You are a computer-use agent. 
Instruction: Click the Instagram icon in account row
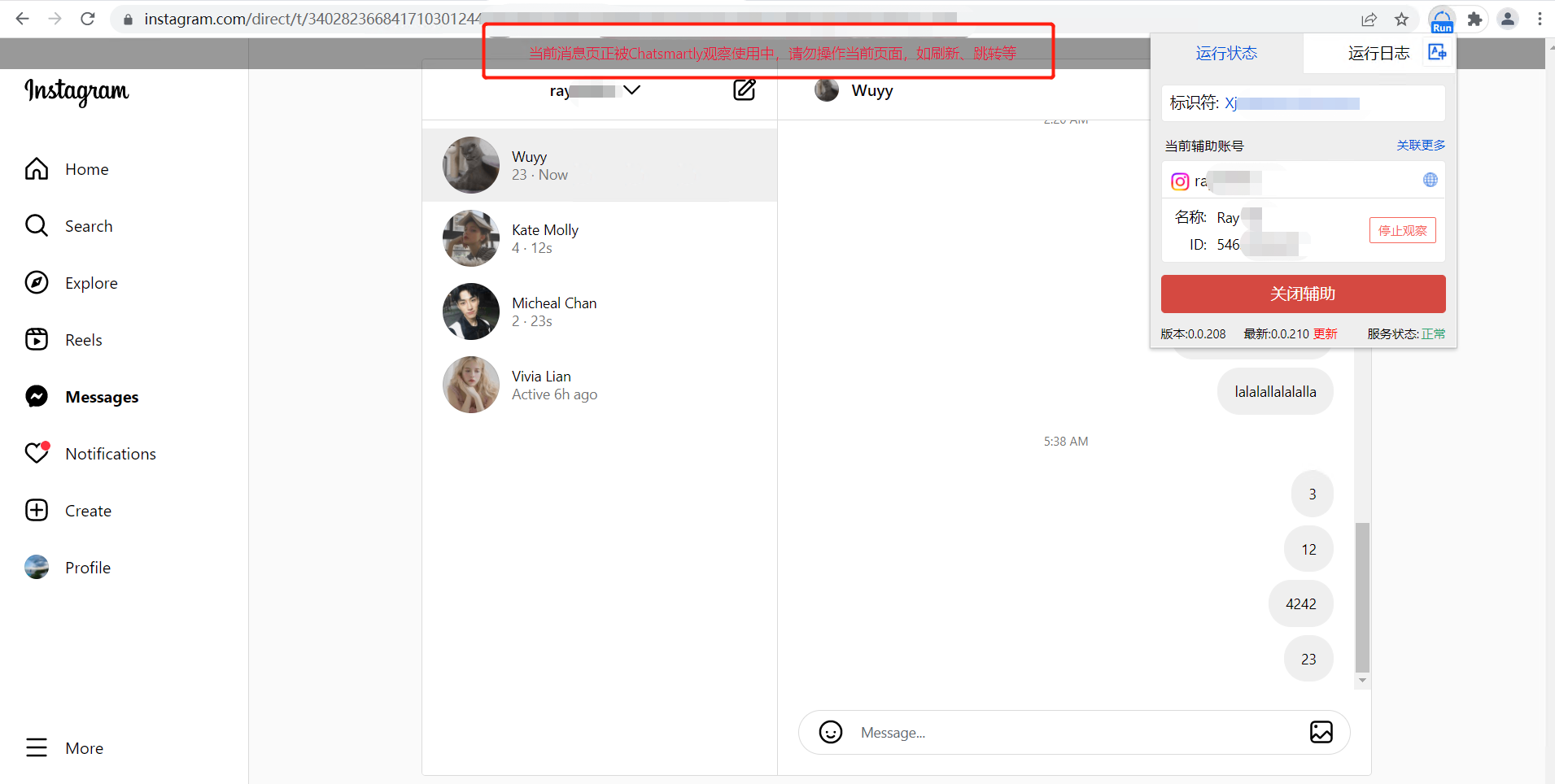coord(1180,181)
